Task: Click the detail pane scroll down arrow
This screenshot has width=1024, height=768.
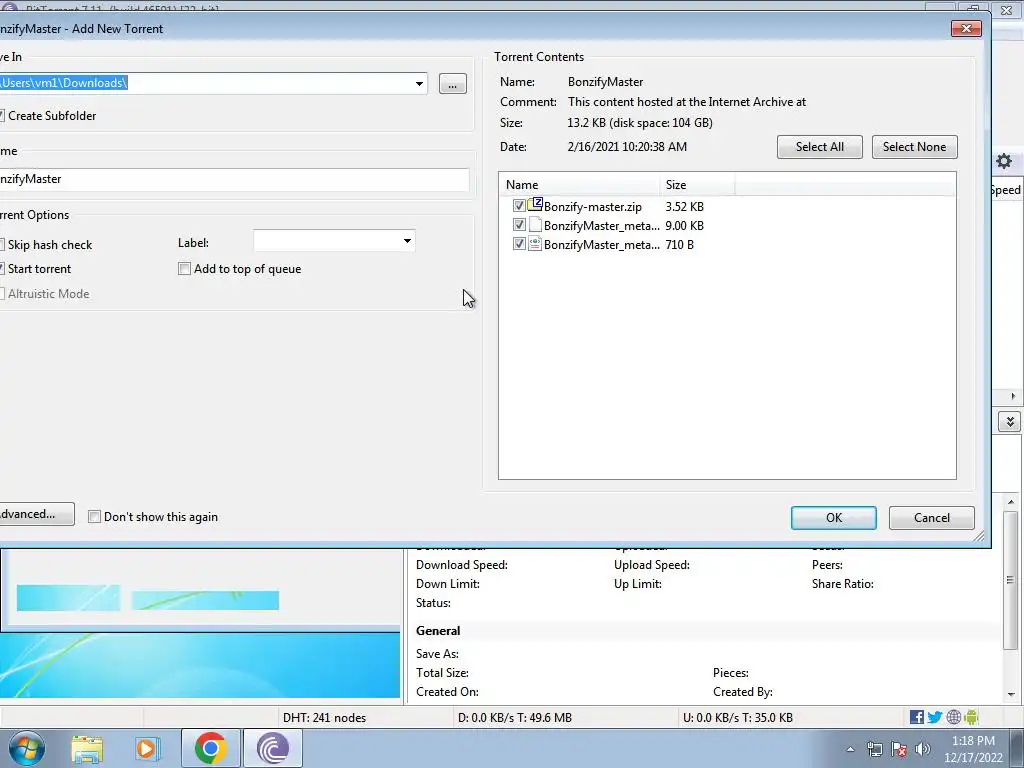Action: [1011, 695]
